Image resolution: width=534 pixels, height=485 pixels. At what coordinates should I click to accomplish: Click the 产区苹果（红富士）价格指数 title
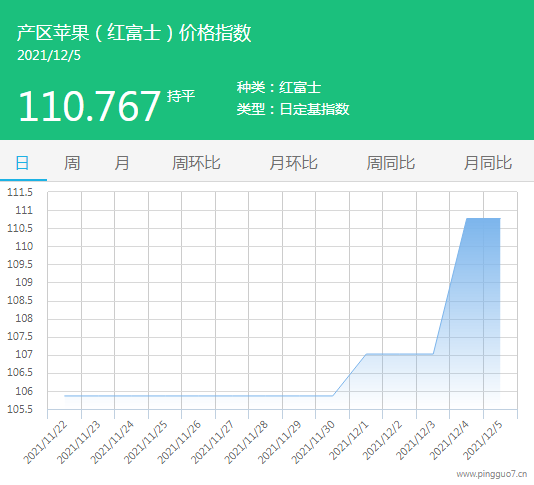(x=134, y=33)
